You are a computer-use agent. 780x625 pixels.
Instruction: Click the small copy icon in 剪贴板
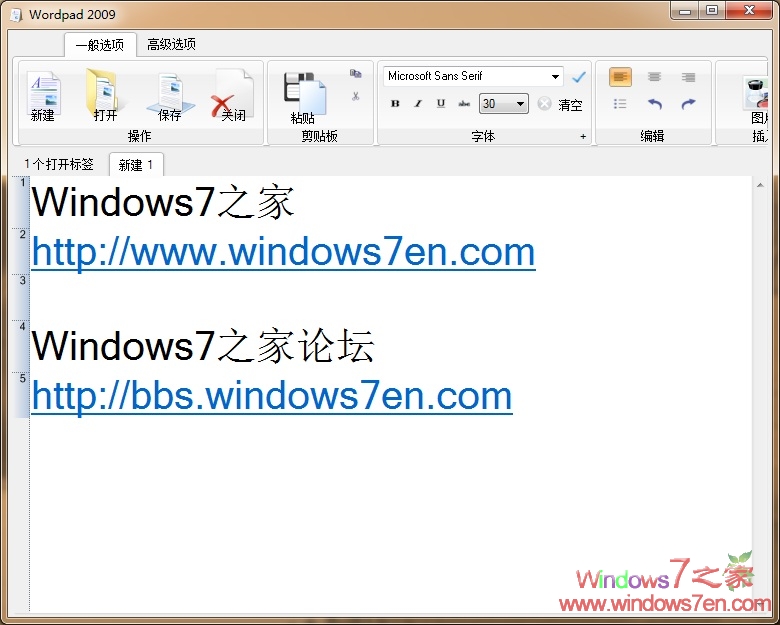[355, 74]
